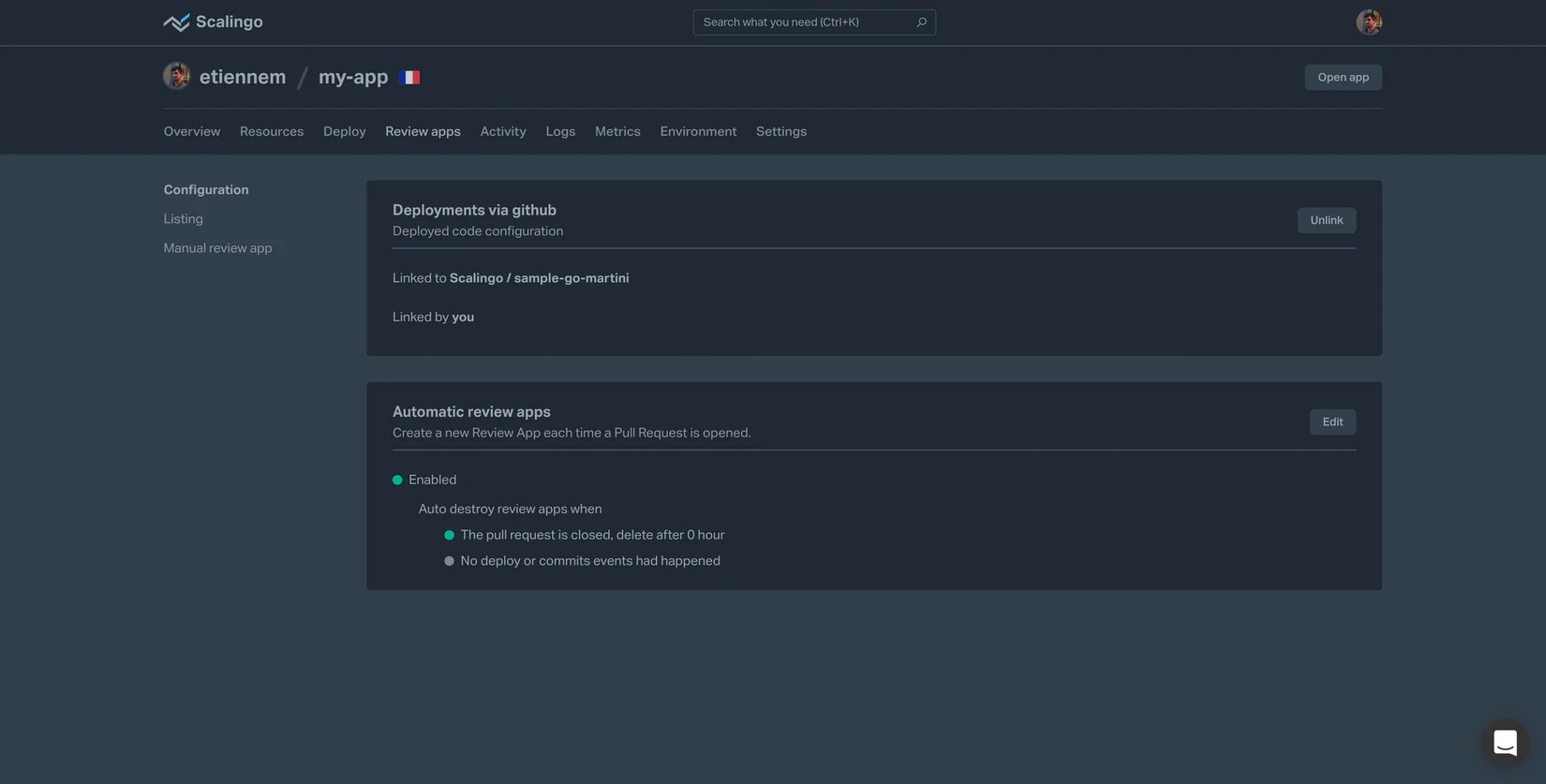Focus the search what you need field

pyautogui.click(x=814, y=22)
